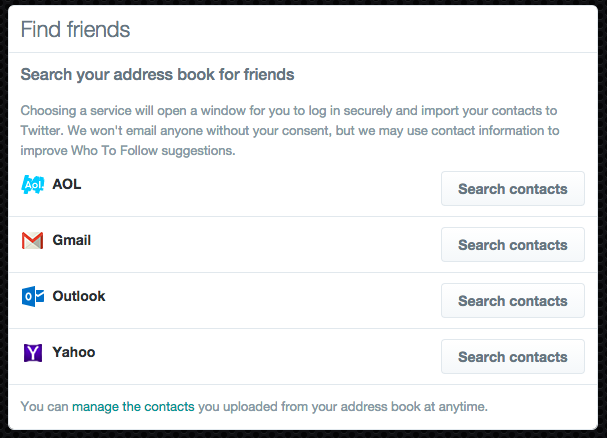Select the AOL service name
Viewport: 607px width, 438px height.
click(x=67, y=185)
